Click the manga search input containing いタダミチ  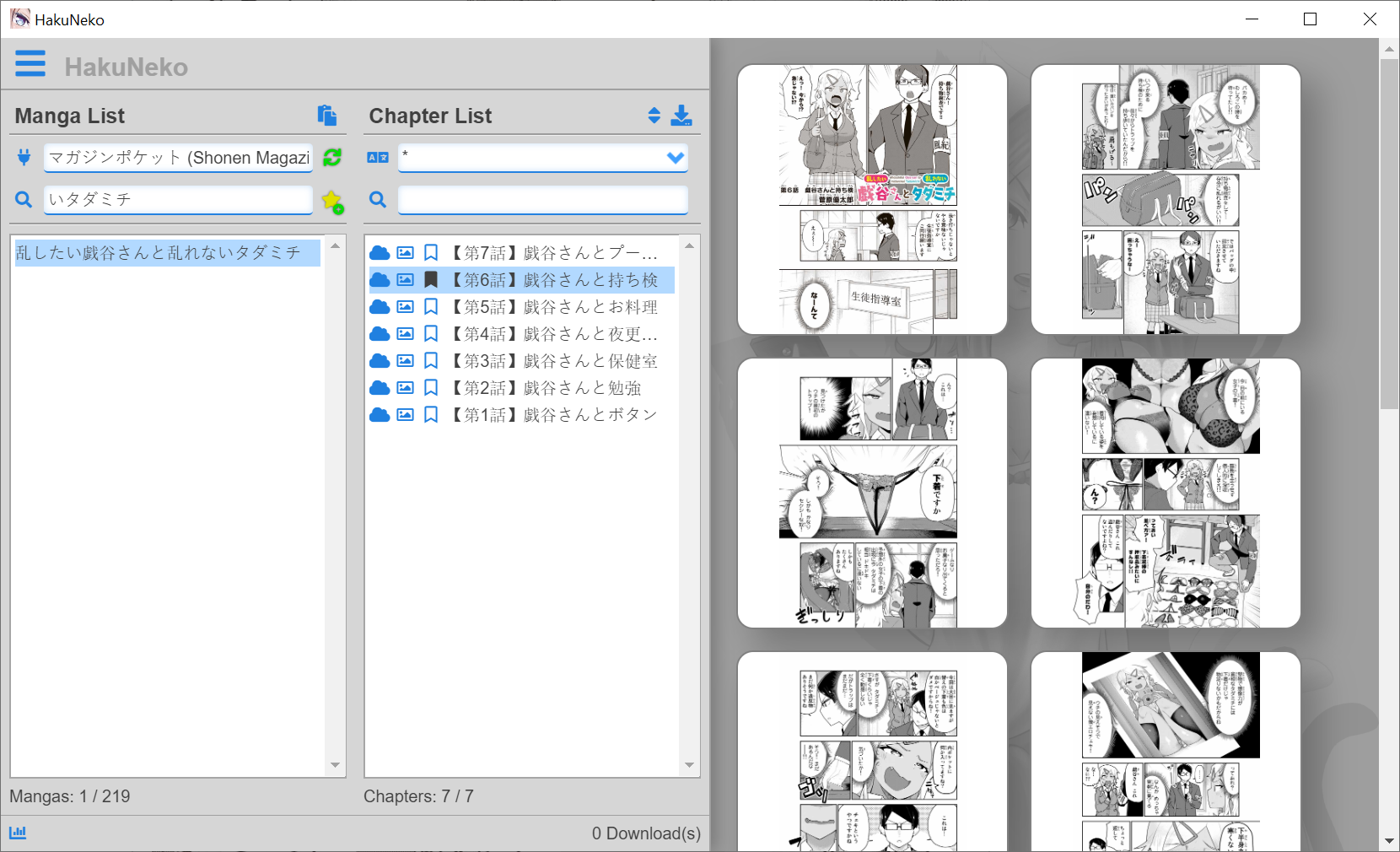(x=177, y=200)
